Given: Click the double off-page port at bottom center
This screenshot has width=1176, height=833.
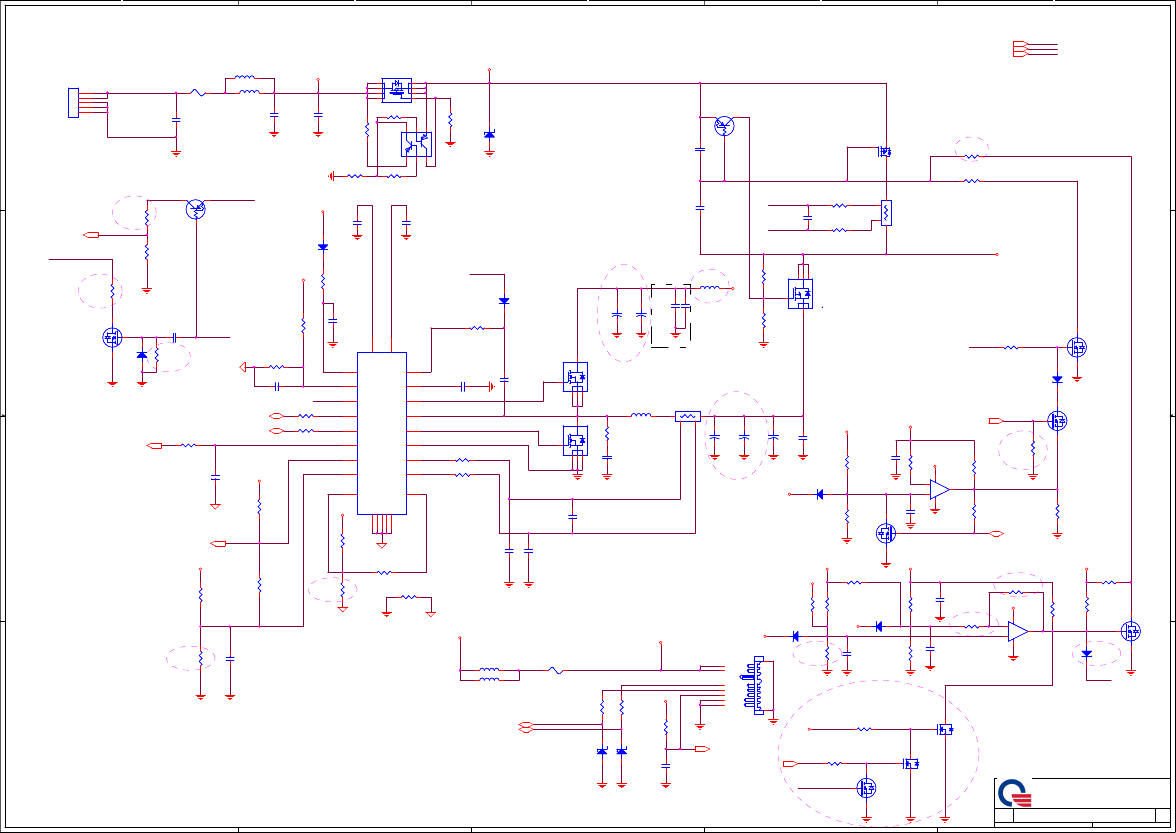Looking at the screenshot, I should click(x=526, y=727).
